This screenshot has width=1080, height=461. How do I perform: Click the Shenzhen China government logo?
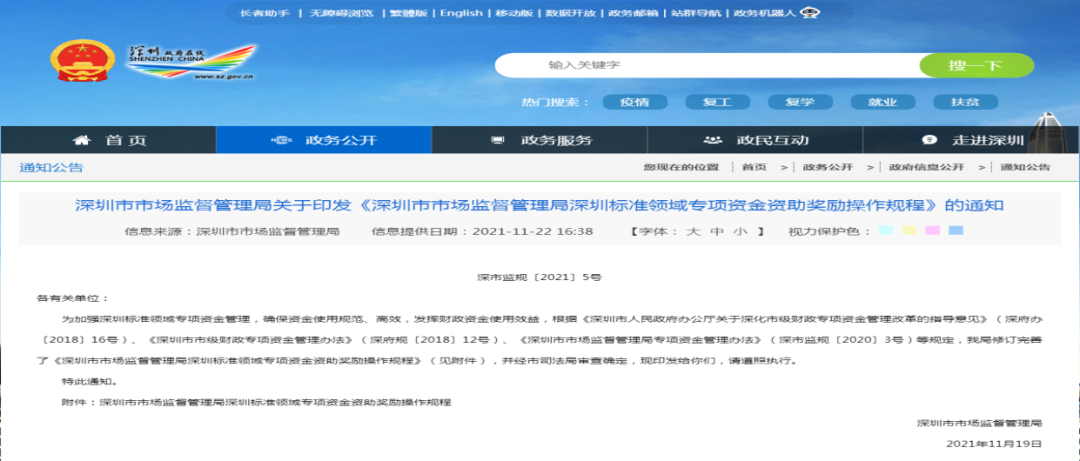(x=191, y=64)
